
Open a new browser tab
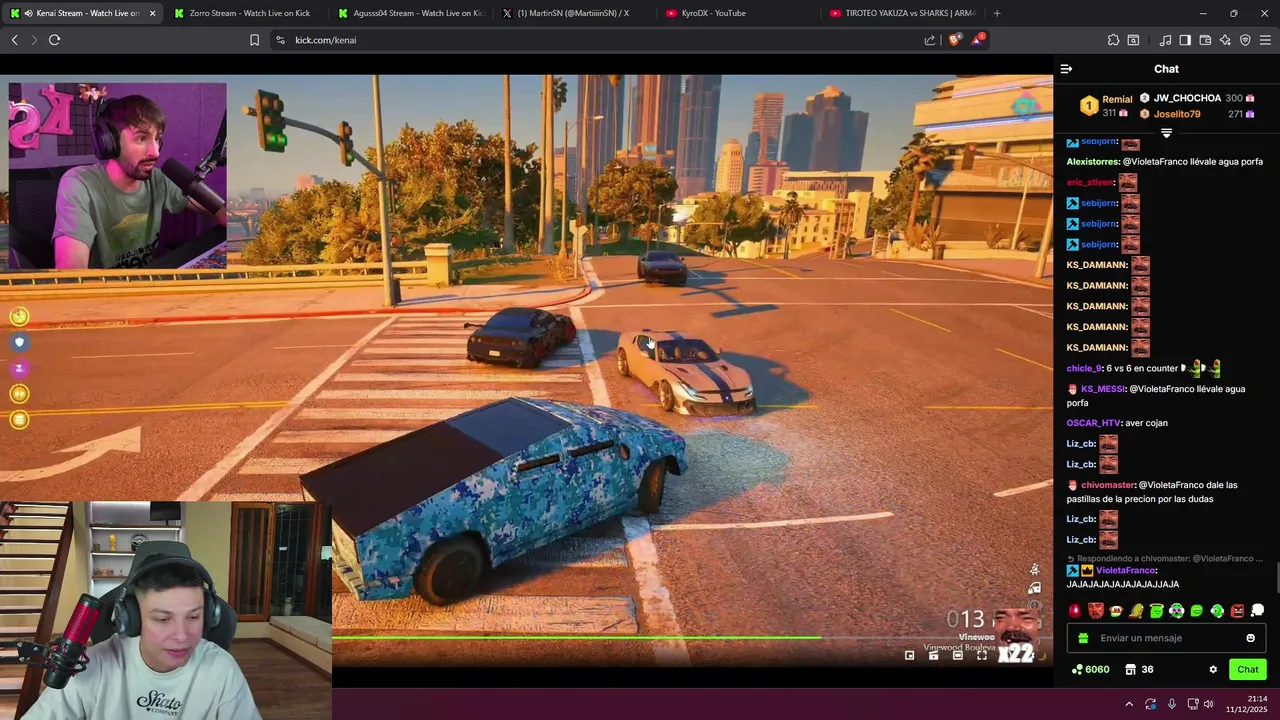tap(997, 13)
